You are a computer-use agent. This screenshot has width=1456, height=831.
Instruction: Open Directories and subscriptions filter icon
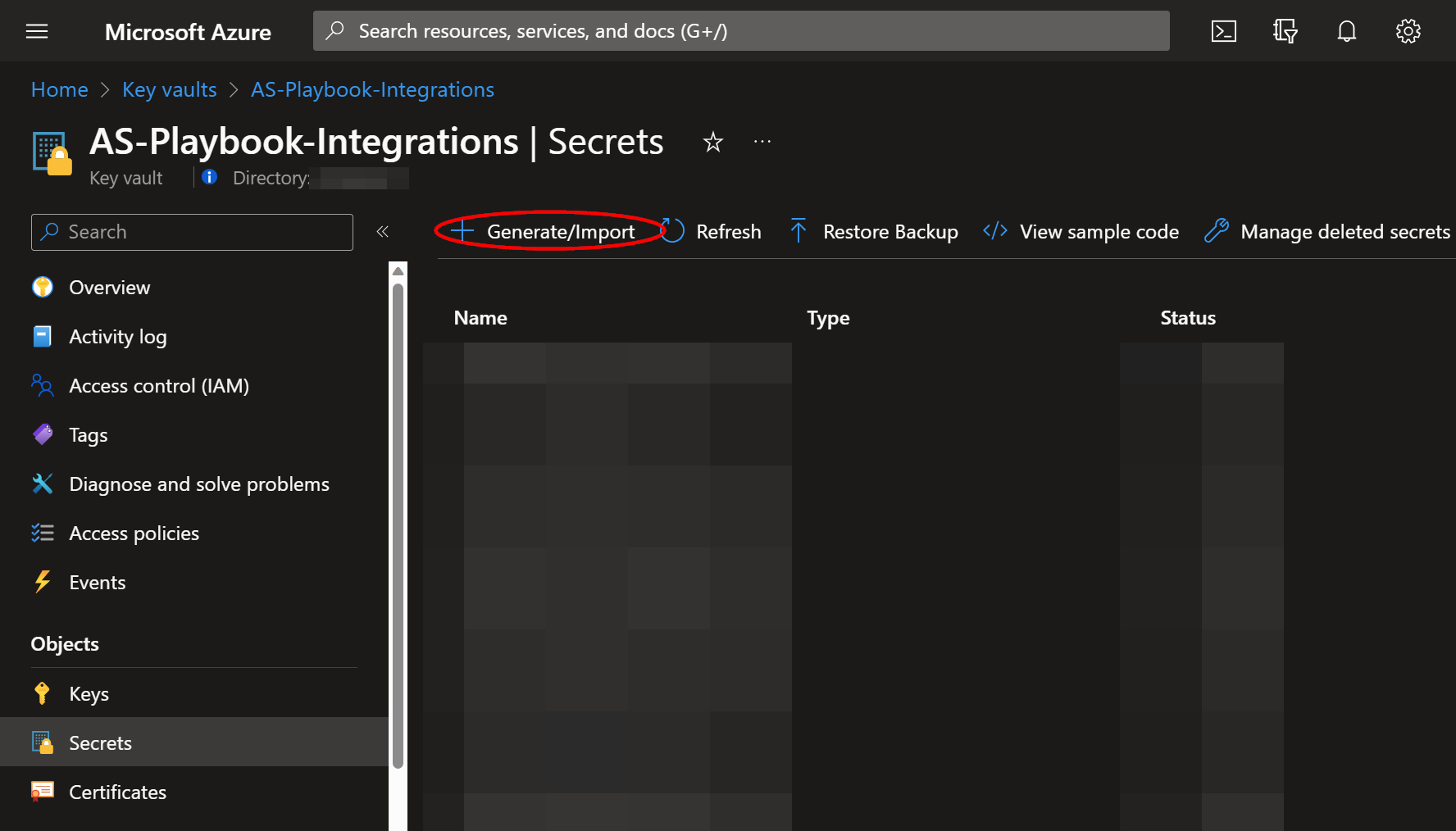click(x=1285, y=31)
